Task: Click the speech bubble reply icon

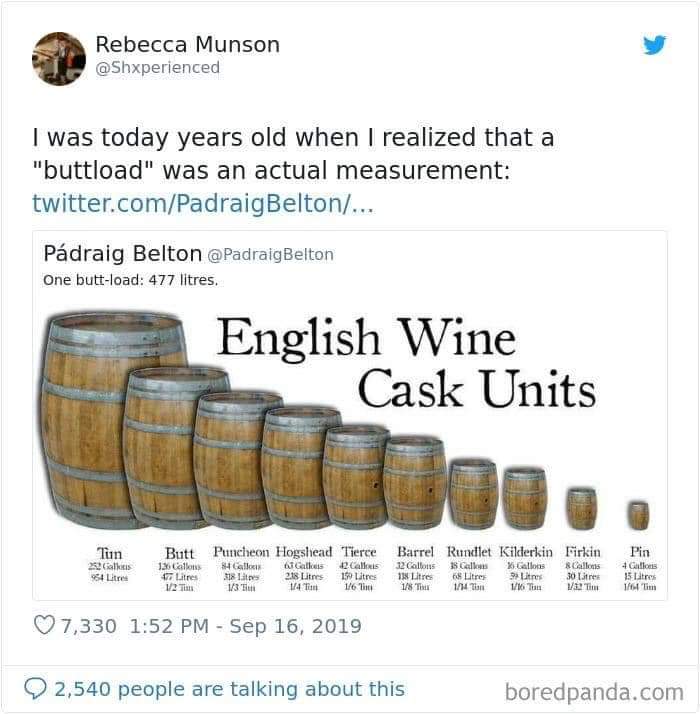Action: (35, 689)
